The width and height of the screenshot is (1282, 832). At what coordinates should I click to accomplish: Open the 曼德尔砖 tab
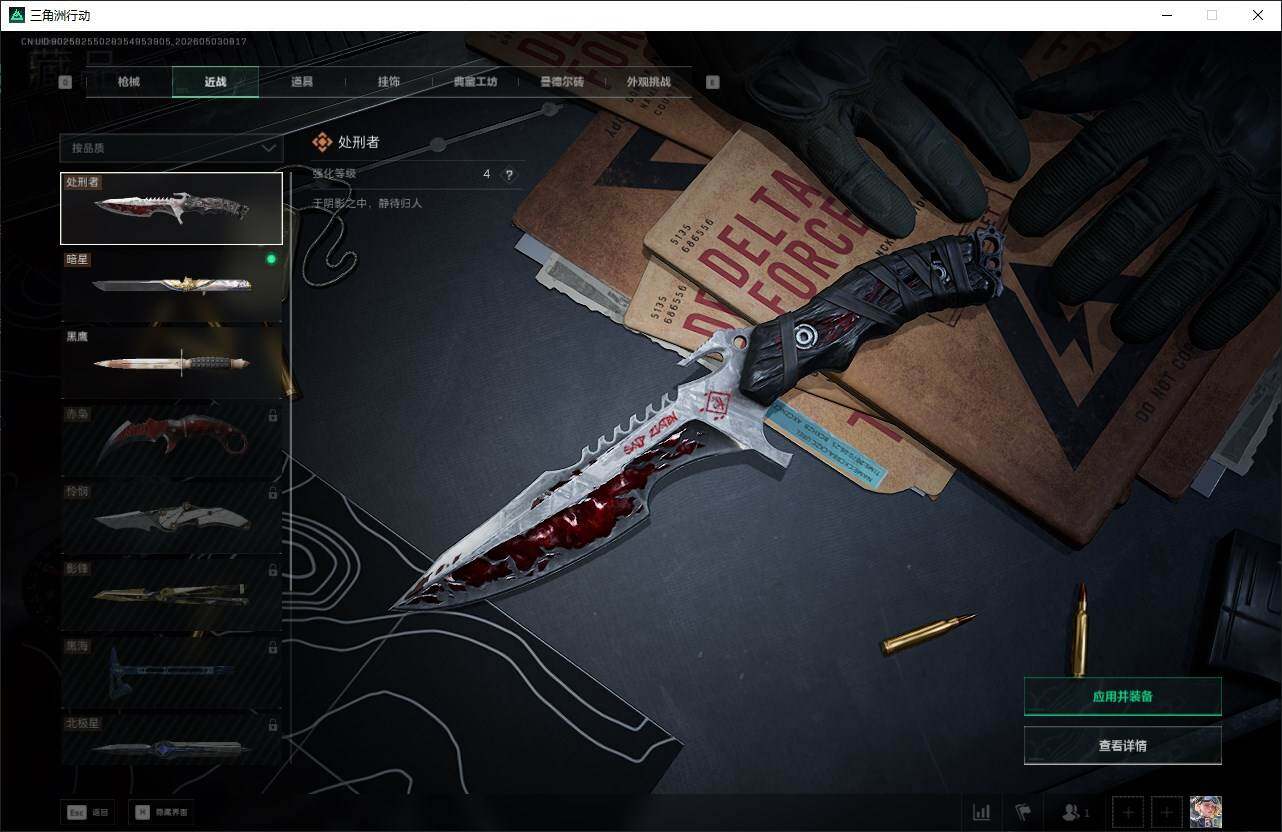pos(562,82)
